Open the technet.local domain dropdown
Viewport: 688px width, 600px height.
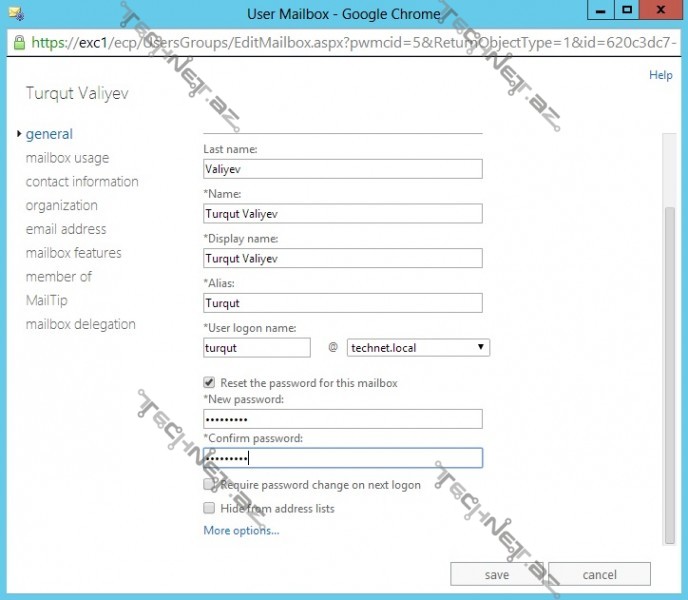point(418,348)
